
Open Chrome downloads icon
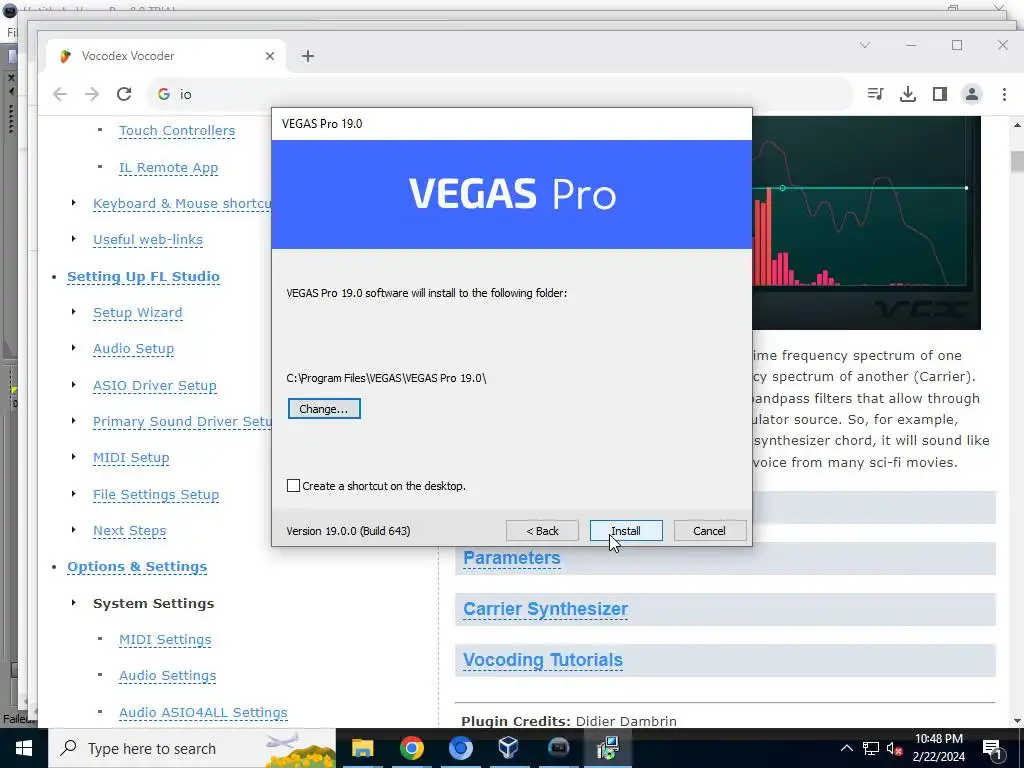(907, 94)
